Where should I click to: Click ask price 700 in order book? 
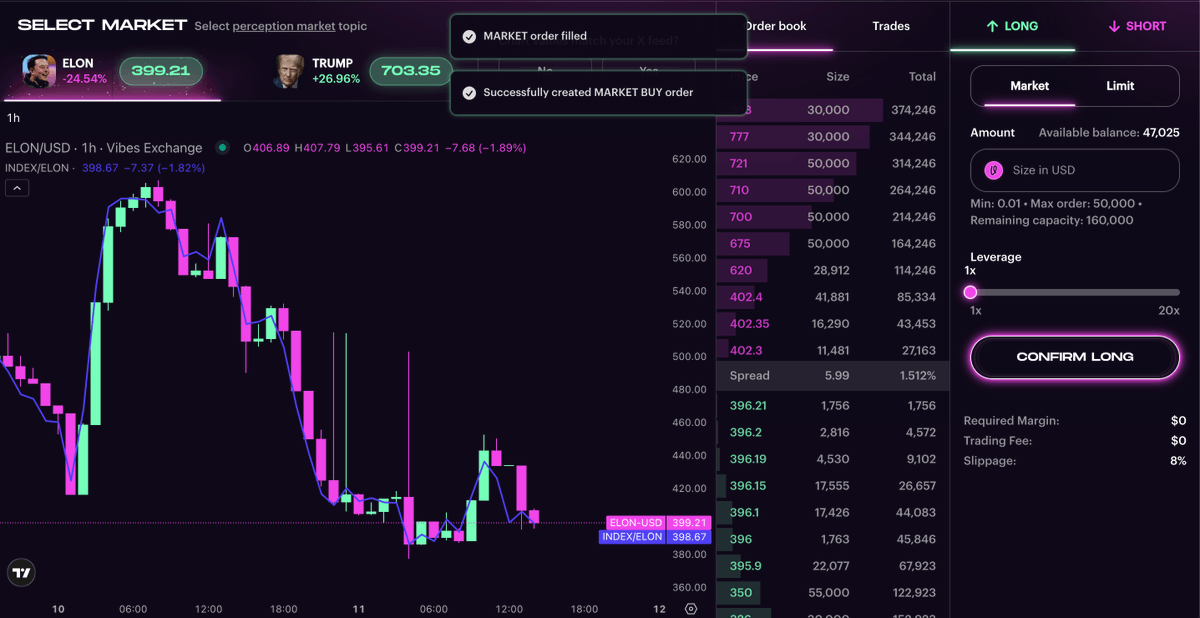click(741, 217)
